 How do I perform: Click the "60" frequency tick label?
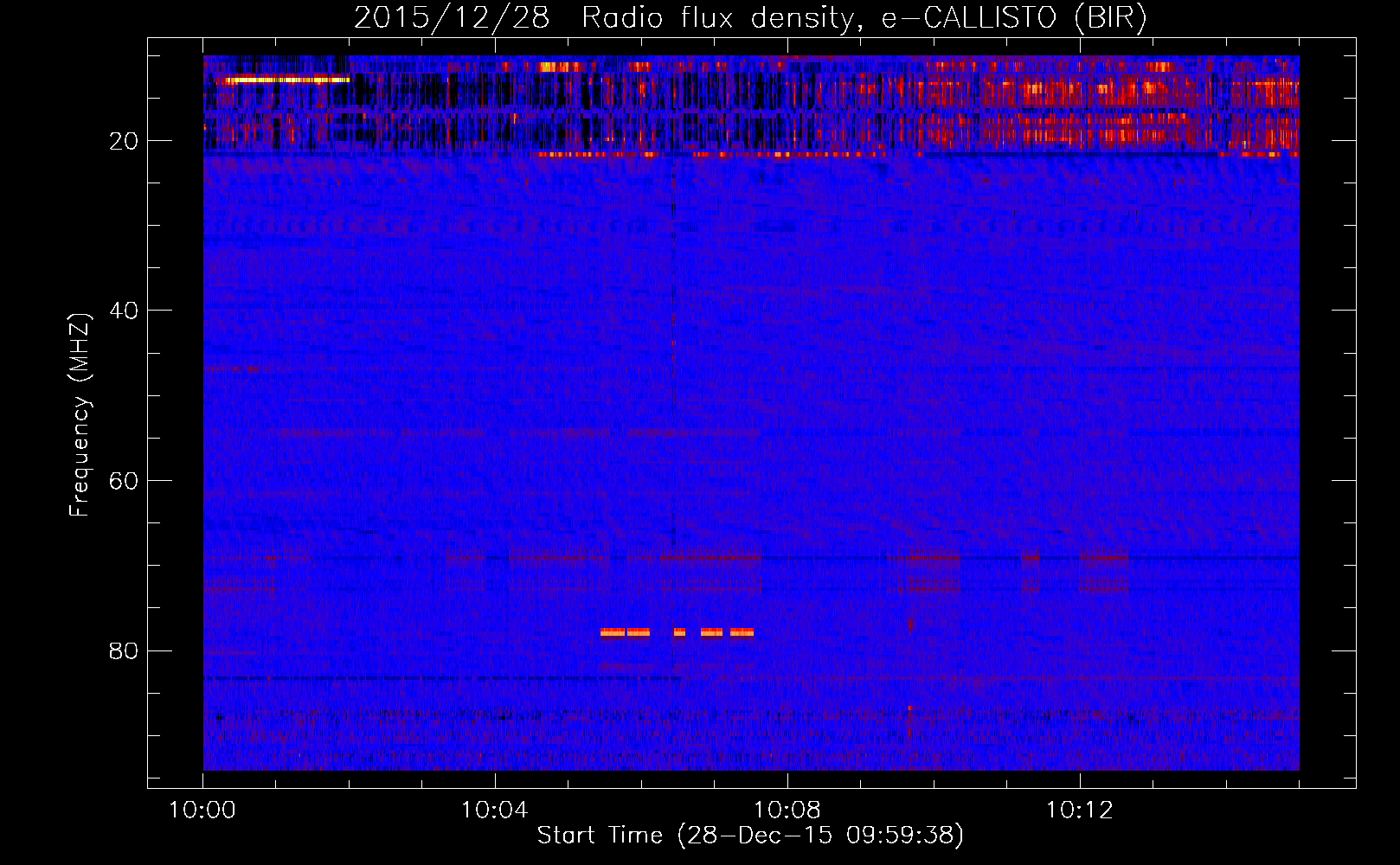(x=124, y=481)
